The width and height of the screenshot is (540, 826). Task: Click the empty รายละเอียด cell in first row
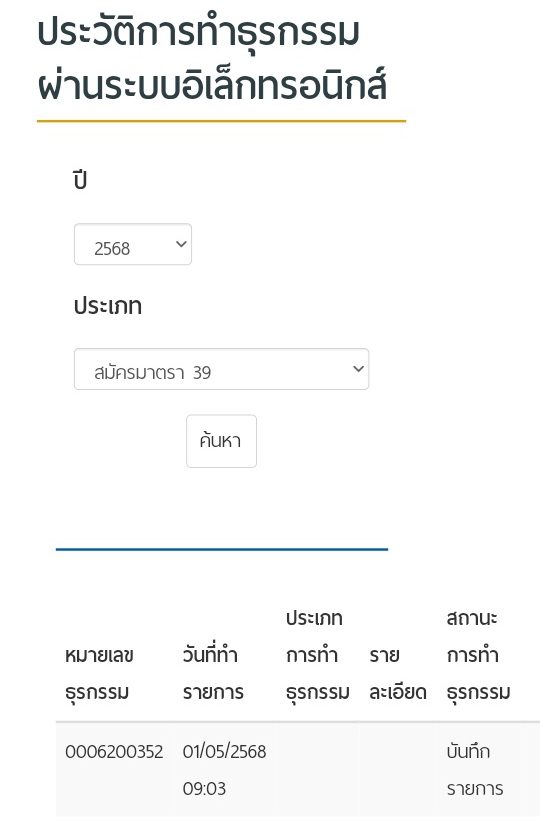pyautogui.click(x=398, y=770)
